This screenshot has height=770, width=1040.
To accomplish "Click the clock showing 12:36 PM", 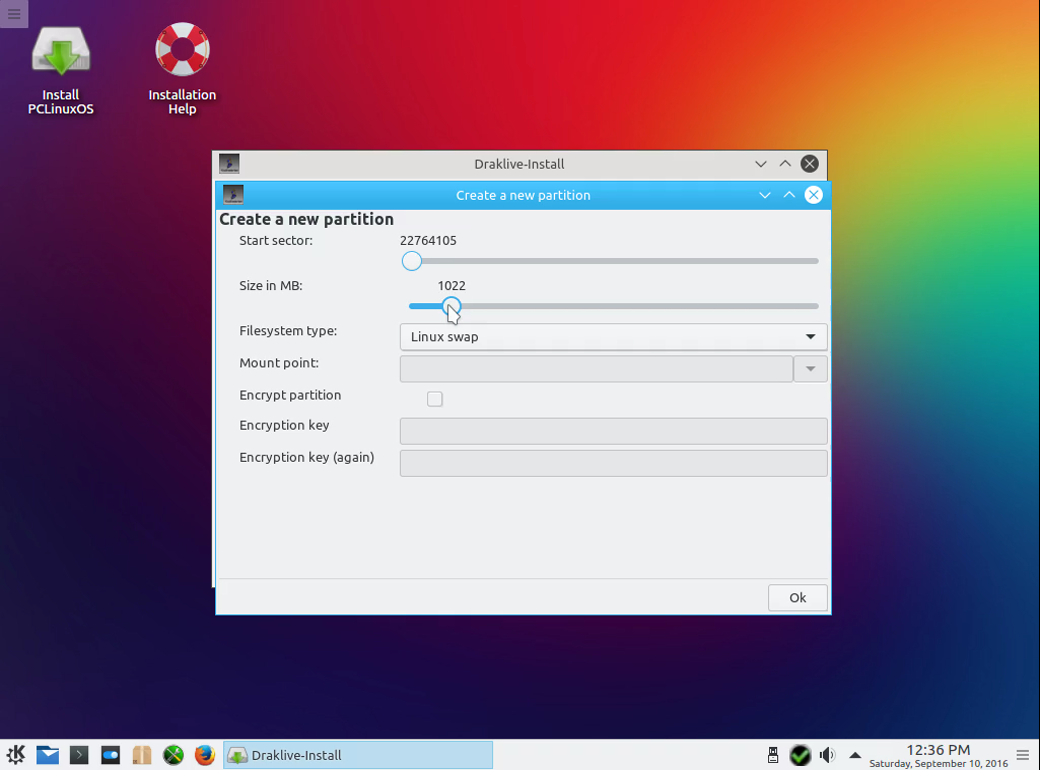I will pyautogui.click(x=938, y=749).
